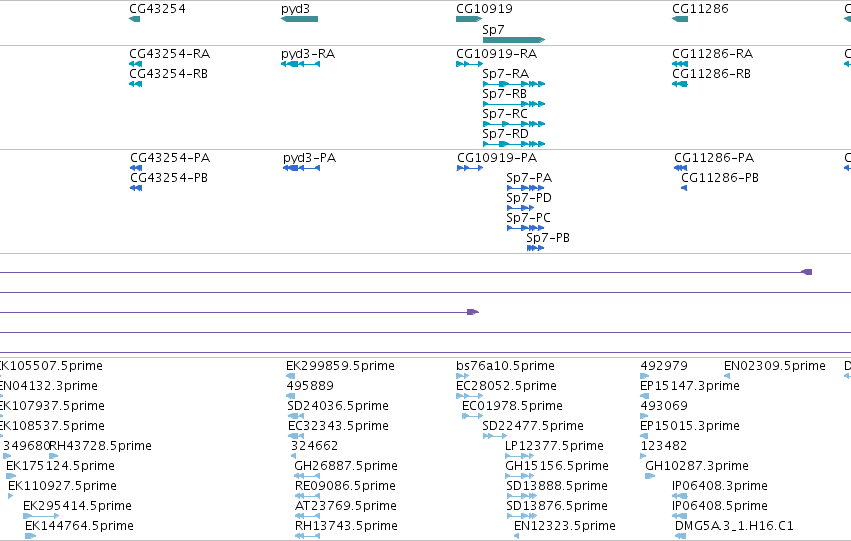Select the EN02309.5prime EST label
Viewport: 851px width, 541px height.
click(x=775, y=366)
